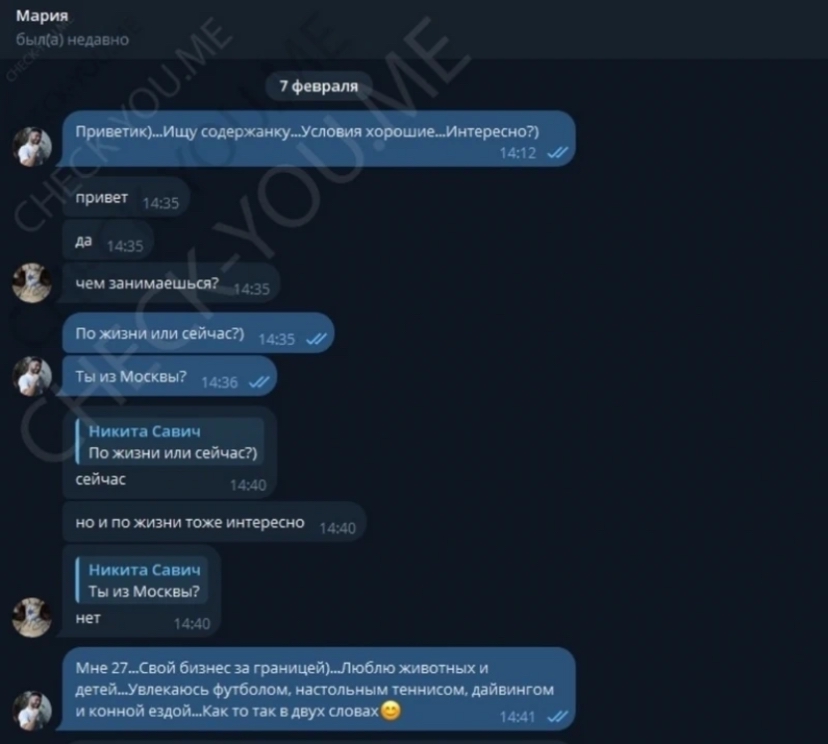Viewport: 828px width, 744px height.
Task: Open avatar beside 'чем занимаешься?' message
Action: click(x=32, y=283)
